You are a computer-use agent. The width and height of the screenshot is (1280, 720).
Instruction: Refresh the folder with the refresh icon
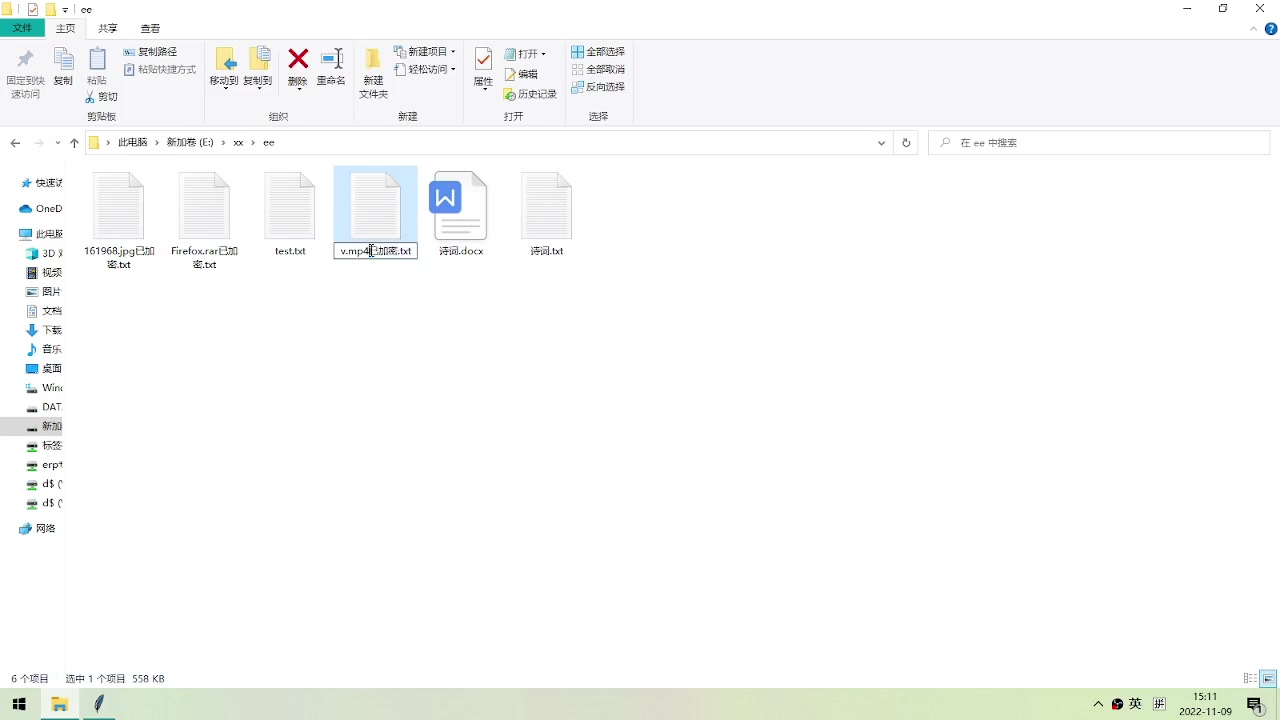pyautogui.click(x=905, y=142)
